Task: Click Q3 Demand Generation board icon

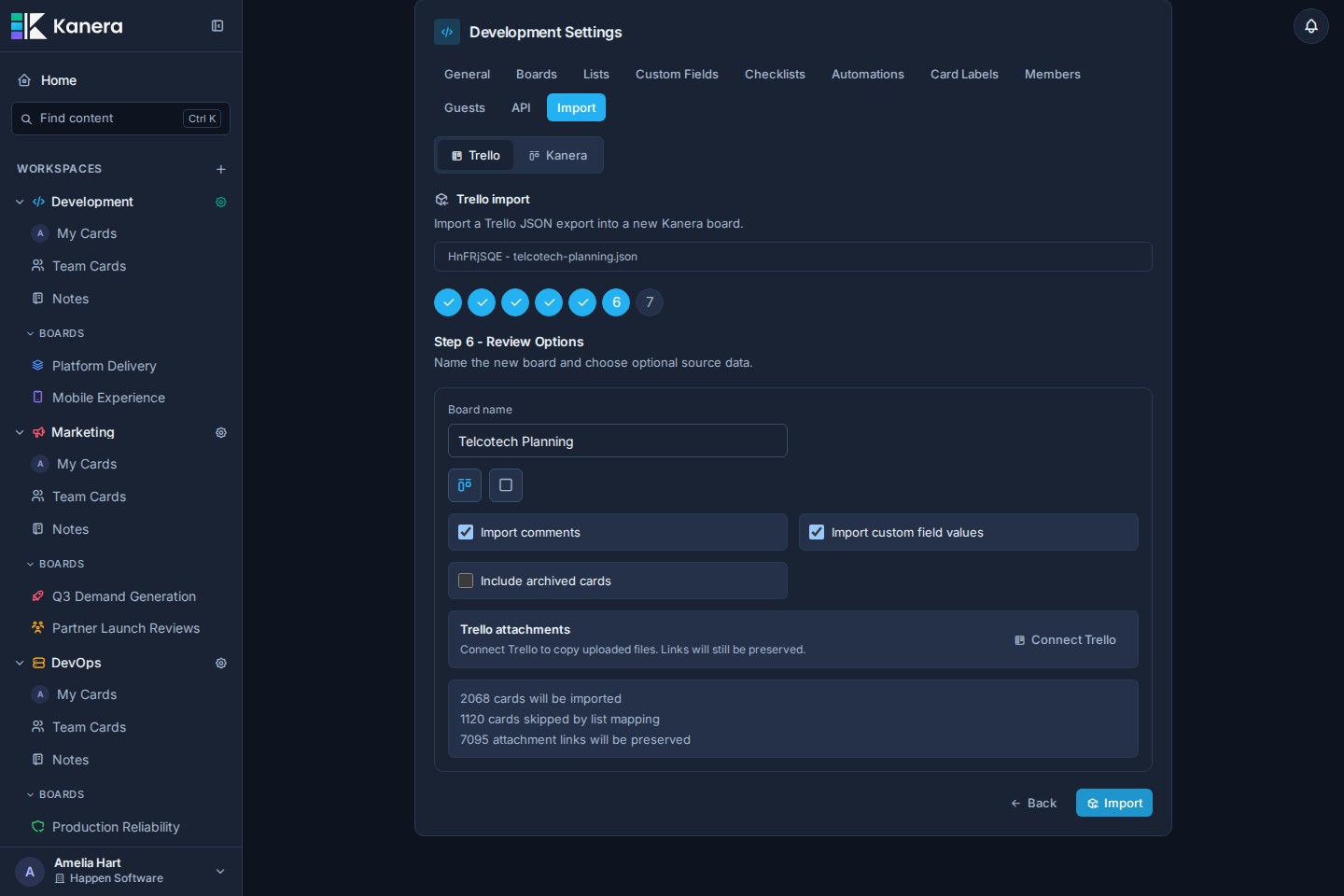Action: (38, 596)
